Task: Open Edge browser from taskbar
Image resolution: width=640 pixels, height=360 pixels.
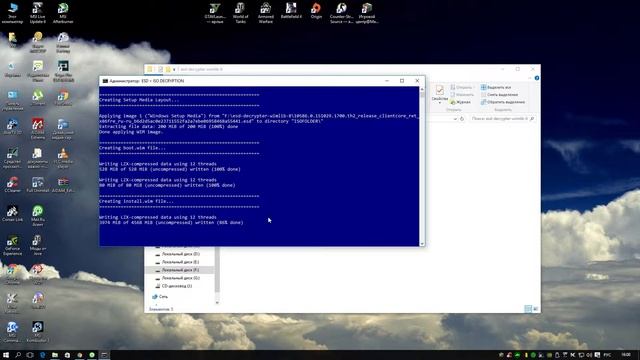Action: [x=42, y=355]
